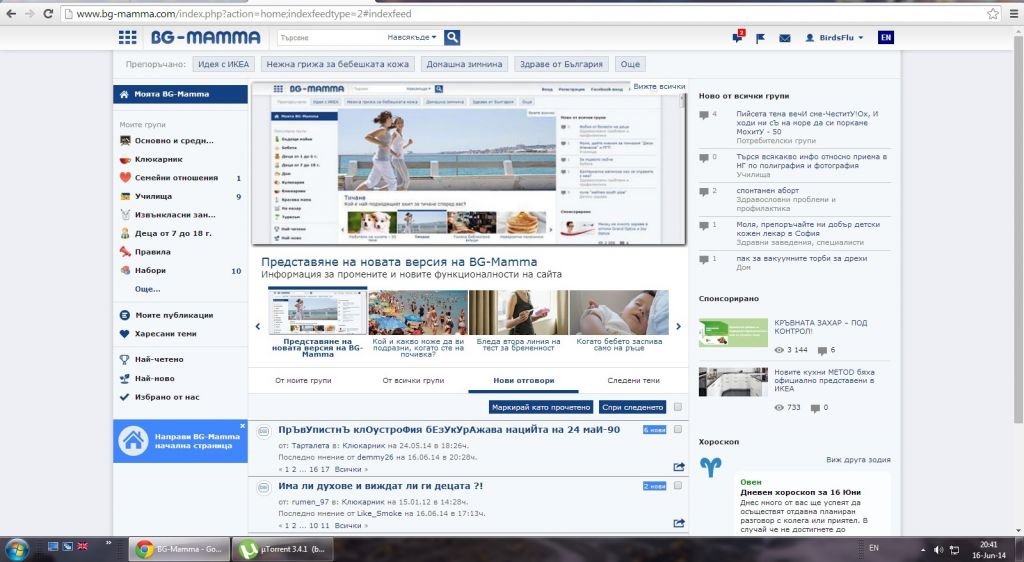Expand Още in the recommended bar
The width and height of the screenshot is (1024, 562).
(x=630, y=64)
